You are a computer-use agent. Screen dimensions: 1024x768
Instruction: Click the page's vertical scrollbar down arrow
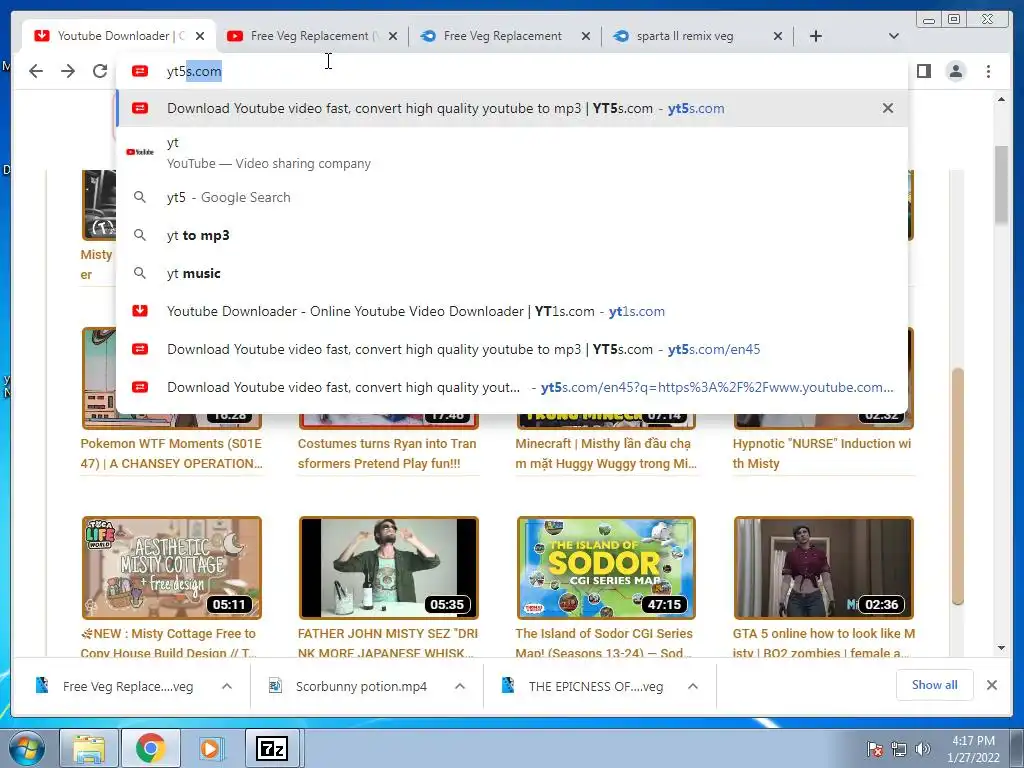1002,648
